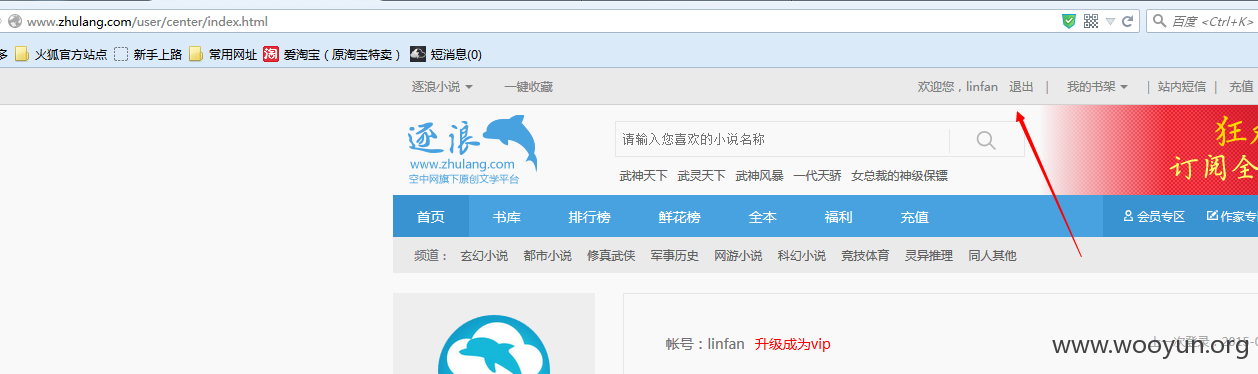Open the 同人其他 channel
Viewport: 1258px width, 374px height.
992,256
